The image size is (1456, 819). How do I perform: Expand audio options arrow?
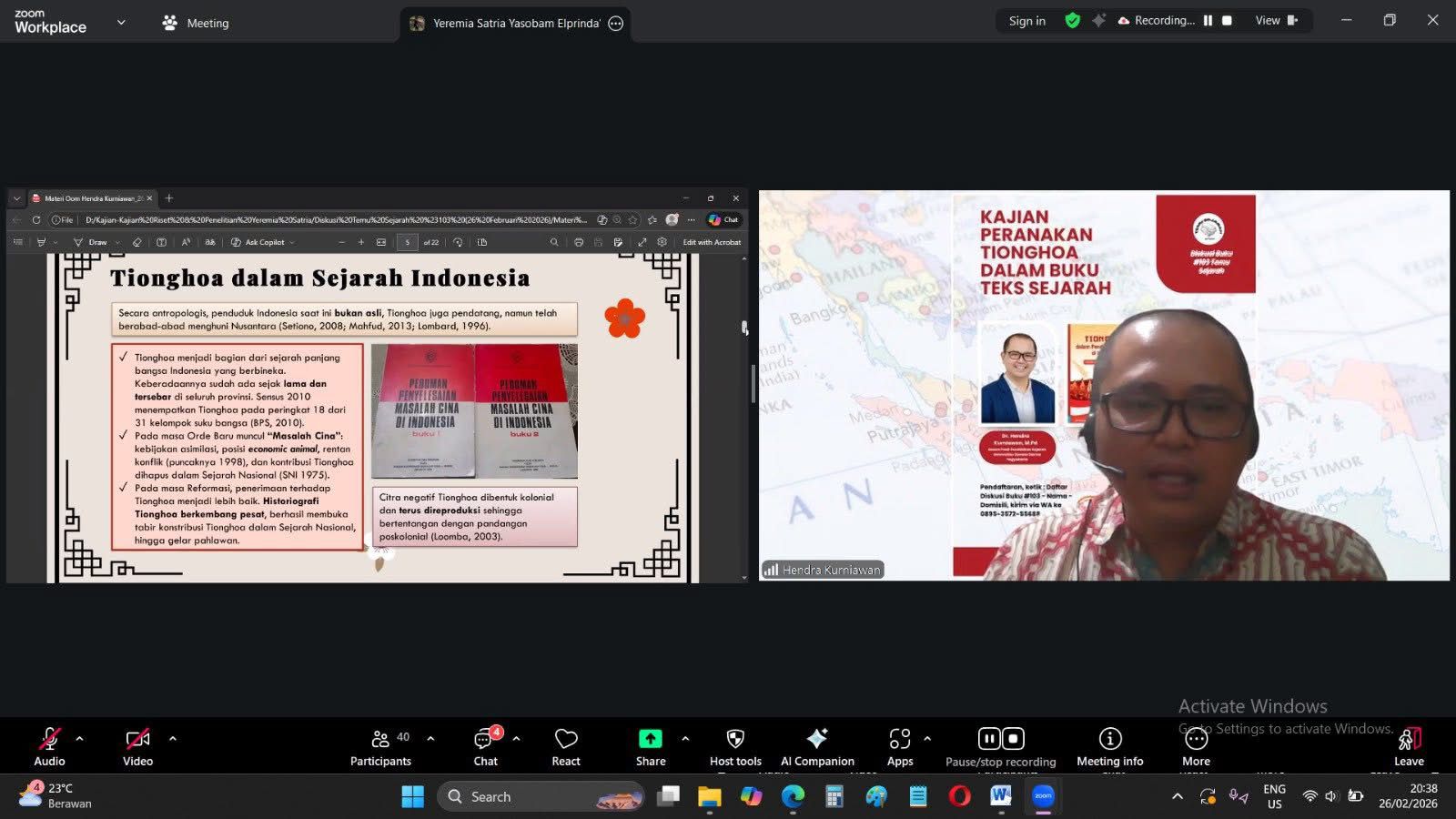tap(79, 739)
